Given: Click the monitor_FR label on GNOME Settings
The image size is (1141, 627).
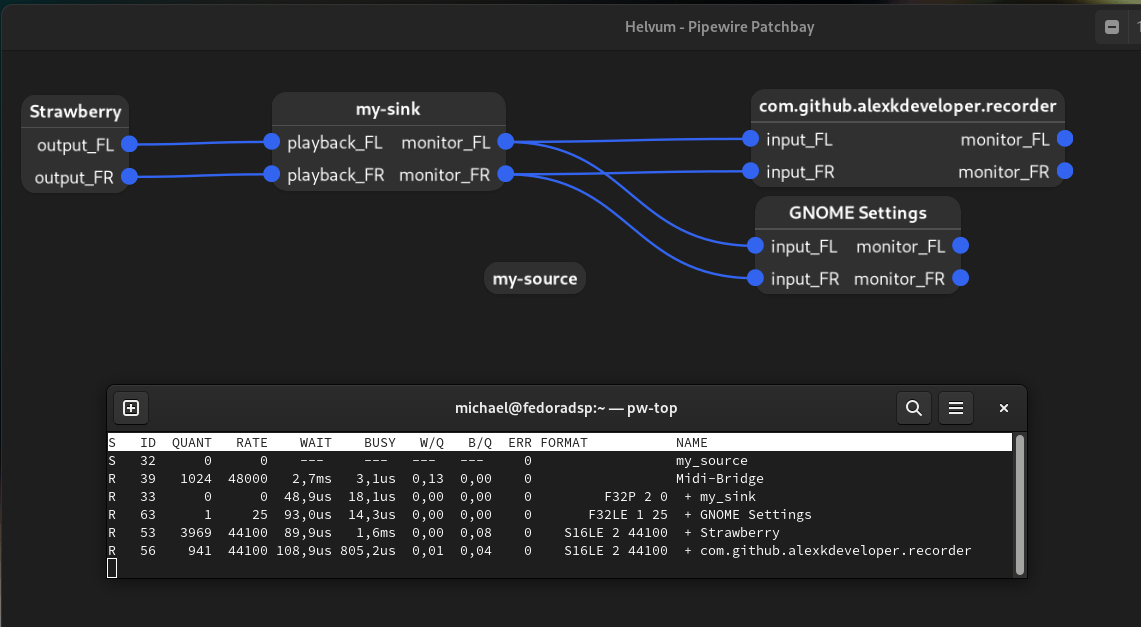Looking at the screenshot, I should pyautogui.click(x=899, y=279).
